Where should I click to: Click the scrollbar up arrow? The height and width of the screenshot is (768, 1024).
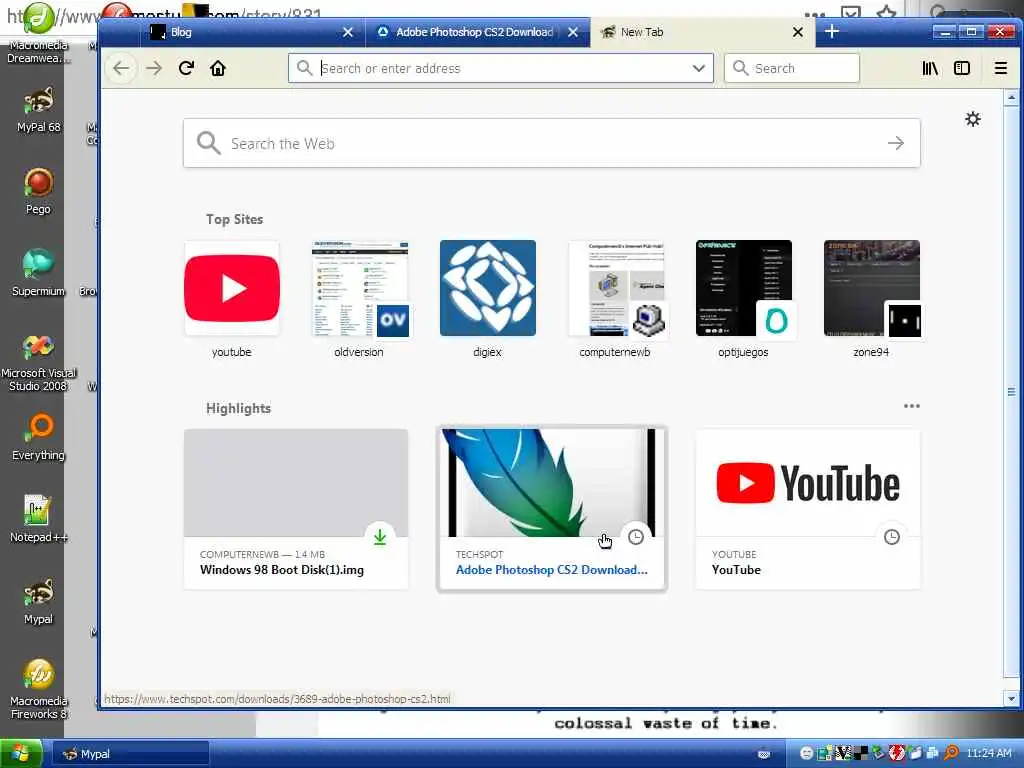pos(1011,98)
